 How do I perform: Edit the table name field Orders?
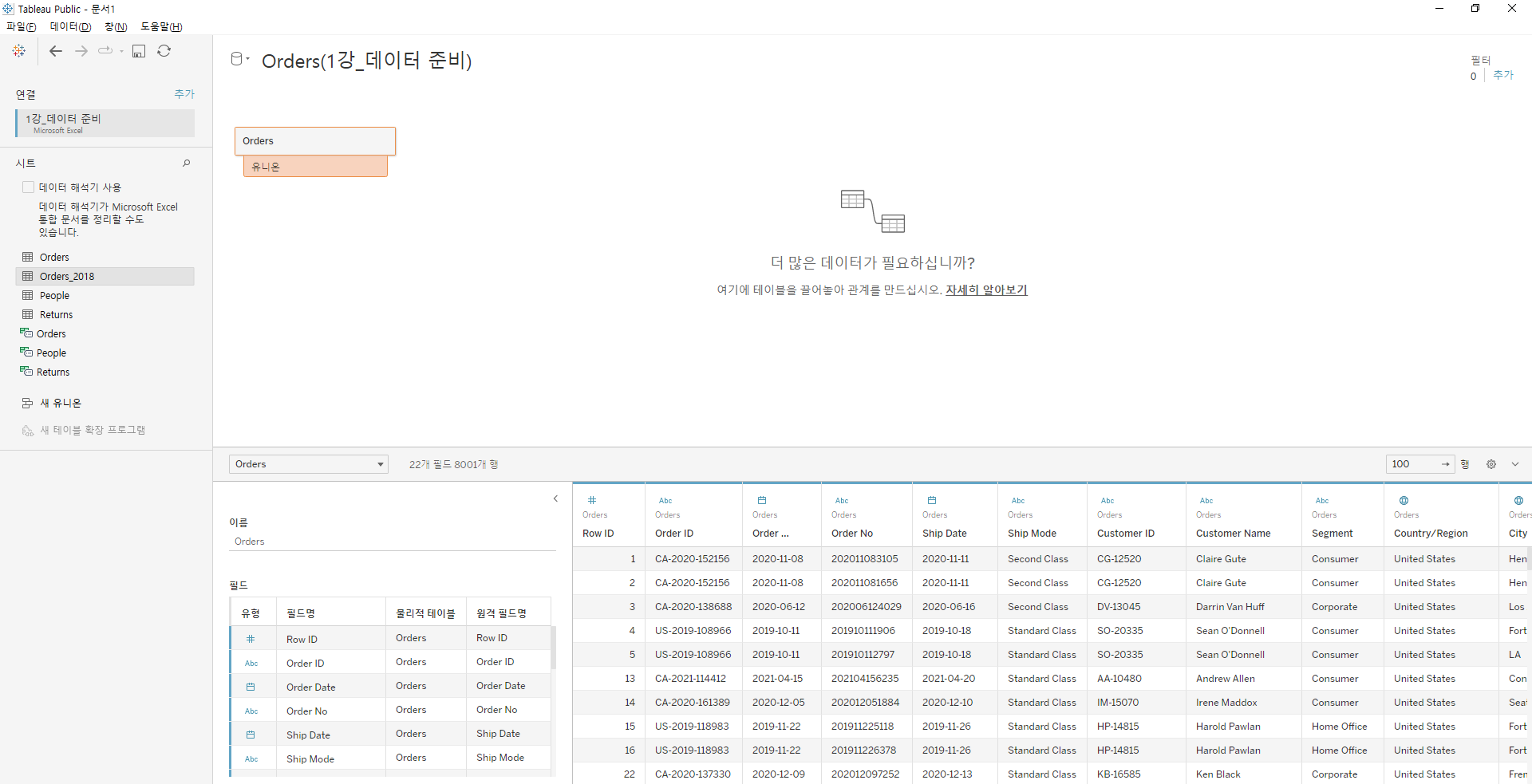click(393, 542)
